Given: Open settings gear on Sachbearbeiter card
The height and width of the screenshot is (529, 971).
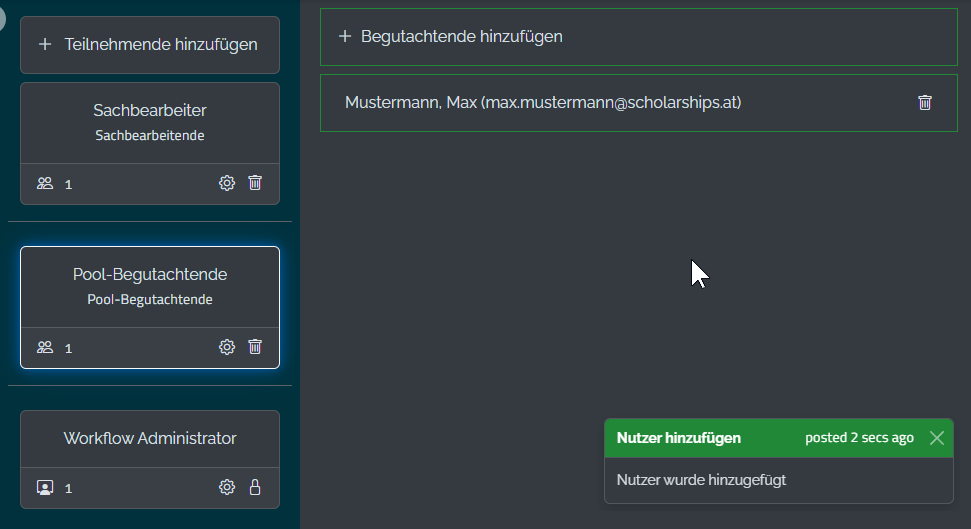Looking at the screenshot, I should point(227,183).
